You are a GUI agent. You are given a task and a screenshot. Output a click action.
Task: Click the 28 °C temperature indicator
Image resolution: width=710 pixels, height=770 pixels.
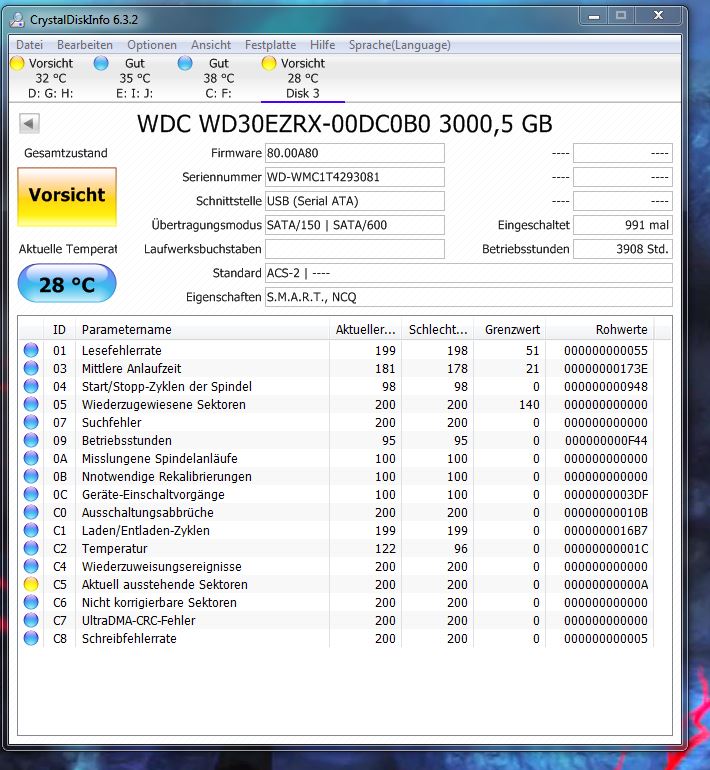67,283
